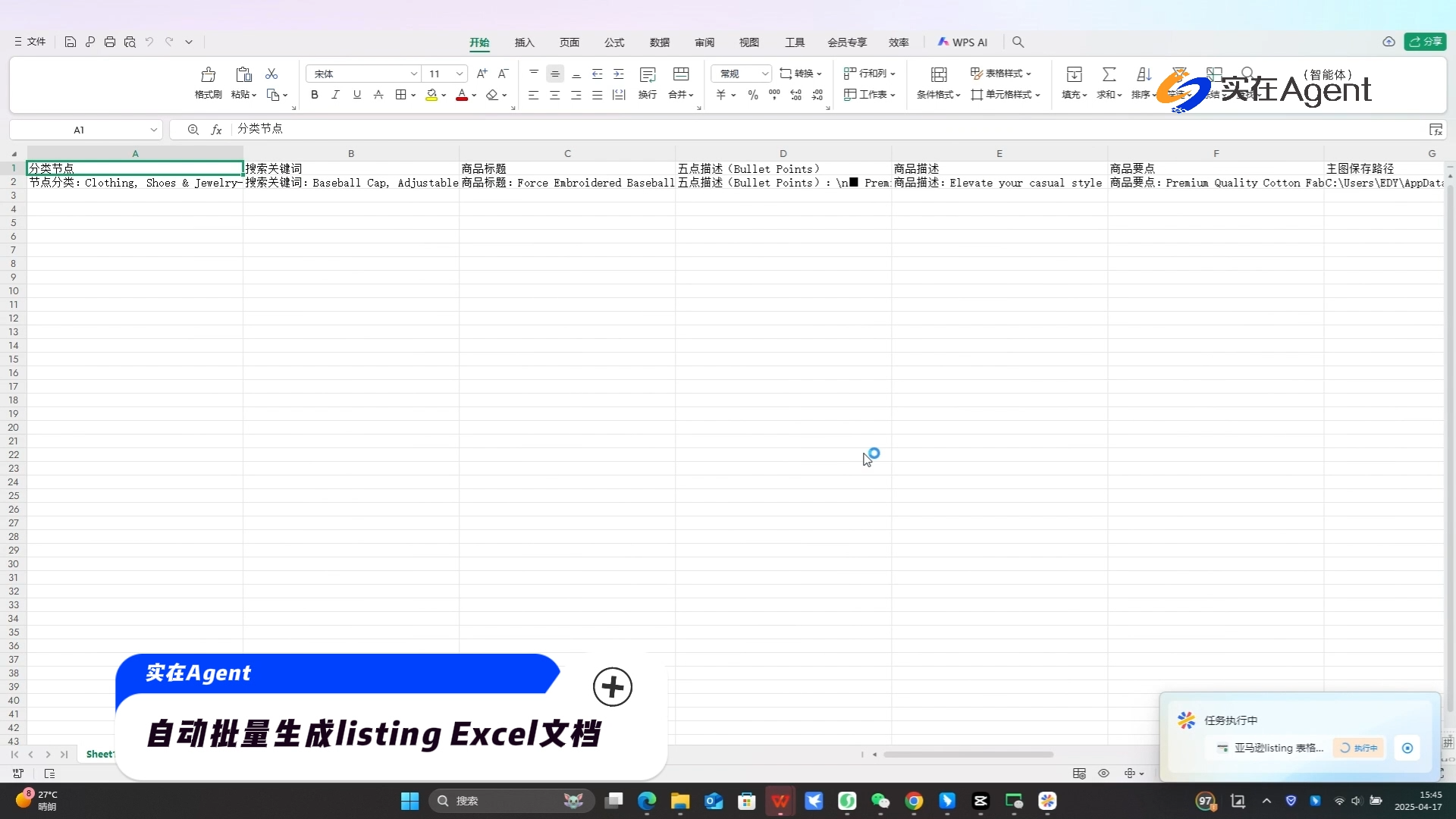Click the 分享 share button
The height and width of the screenshot is (819, 1456).
(1425, 42)
